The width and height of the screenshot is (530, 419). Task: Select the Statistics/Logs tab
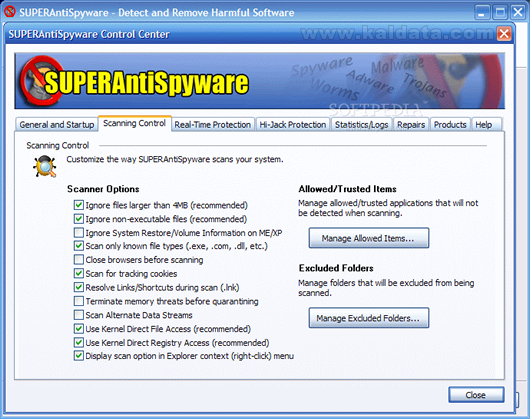coord(361,125)
